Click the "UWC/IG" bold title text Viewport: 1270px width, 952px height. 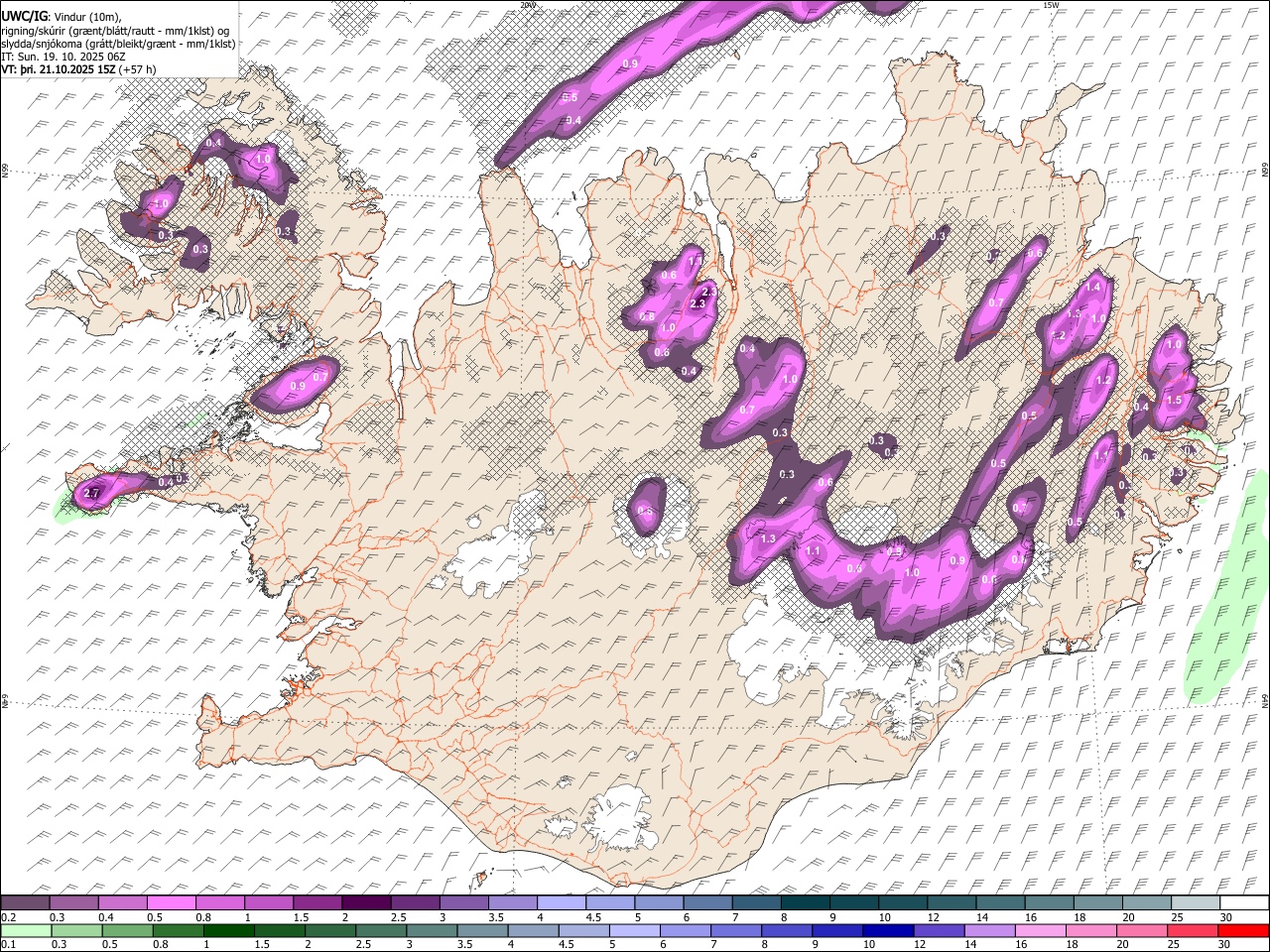click(23, 15)
